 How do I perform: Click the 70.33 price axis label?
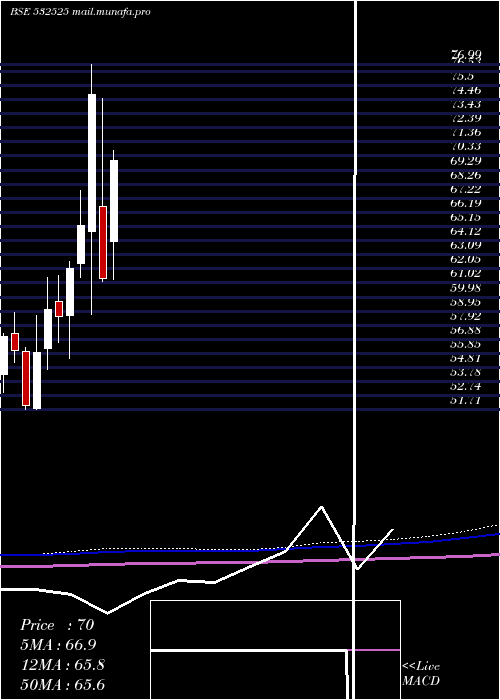466,146
